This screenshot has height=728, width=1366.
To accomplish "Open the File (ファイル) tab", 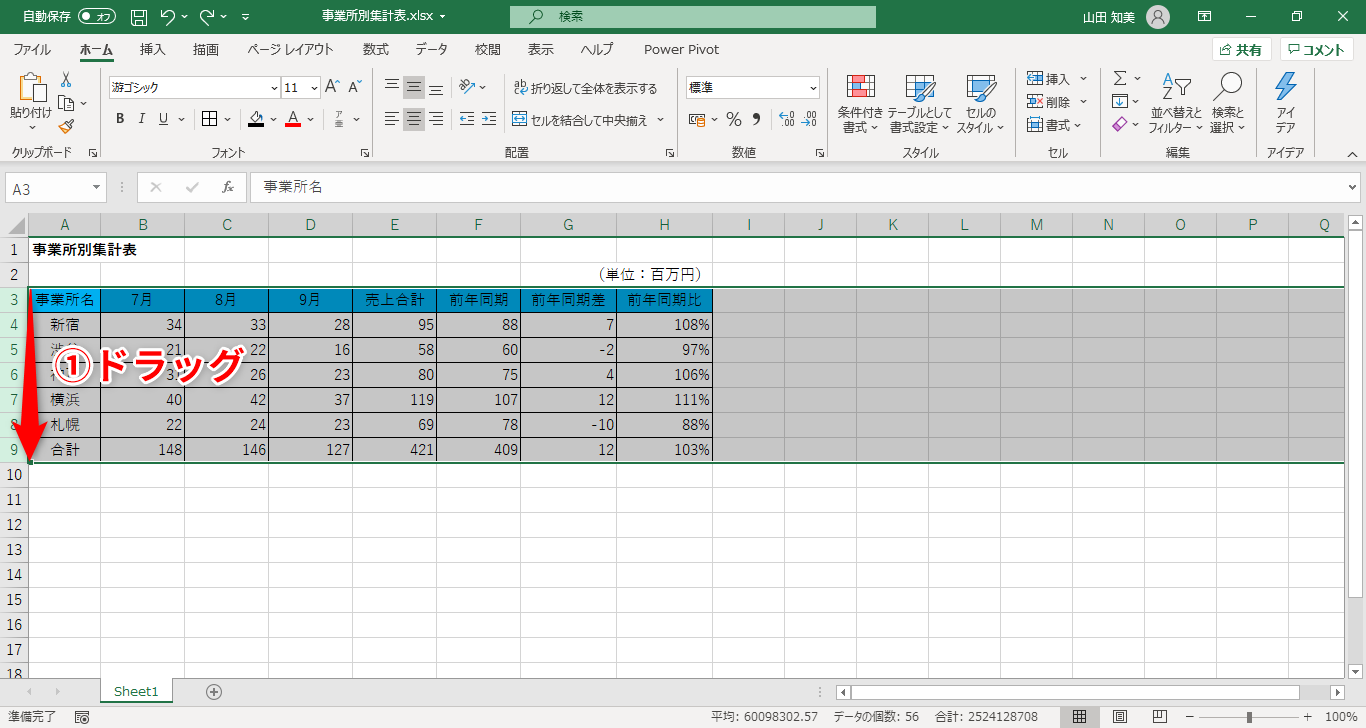I will [32, 49].
